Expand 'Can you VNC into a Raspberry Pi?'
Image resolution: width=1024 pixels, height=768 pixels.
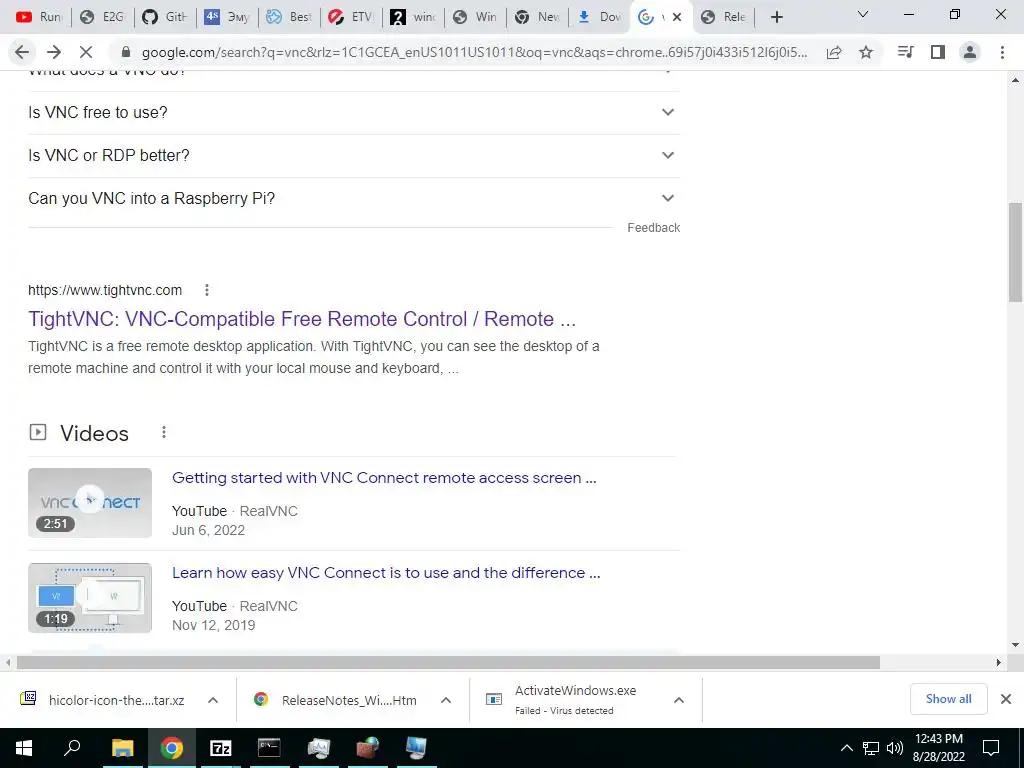353,199
